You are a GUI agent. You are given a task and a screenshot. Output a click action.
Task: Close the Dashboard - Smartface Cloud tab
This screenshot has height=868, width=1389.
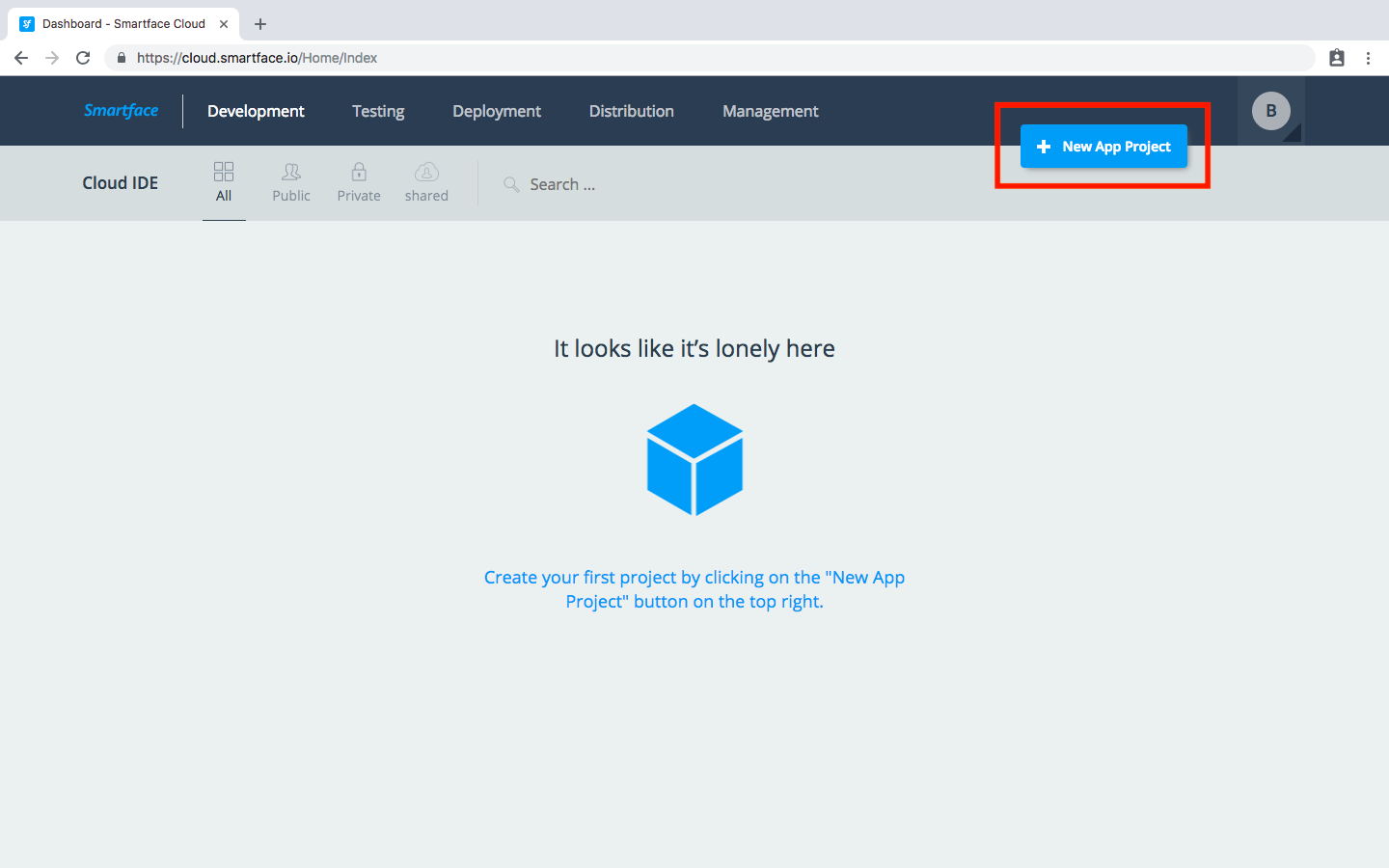pyautogui.click(x=224, y=24)
